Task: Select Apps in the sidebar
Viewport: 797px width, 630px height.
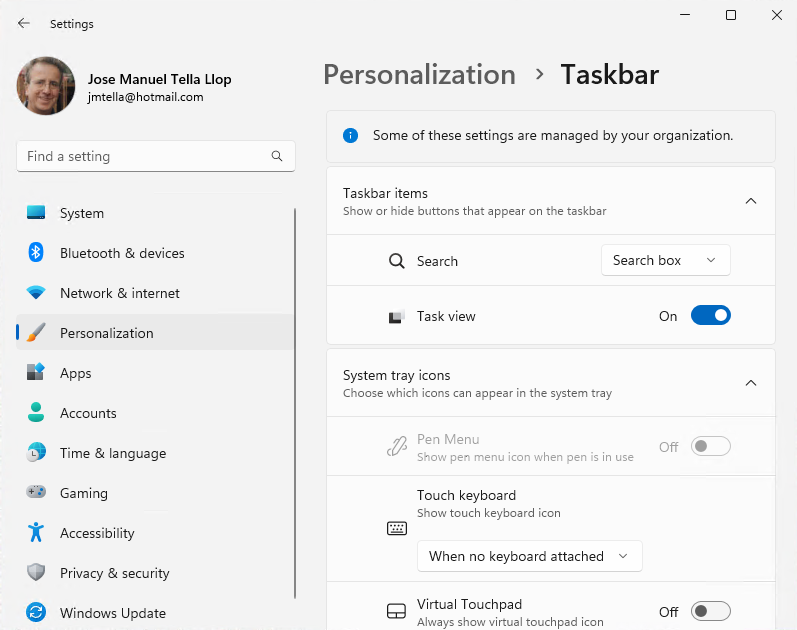Action: coord(155,373)
